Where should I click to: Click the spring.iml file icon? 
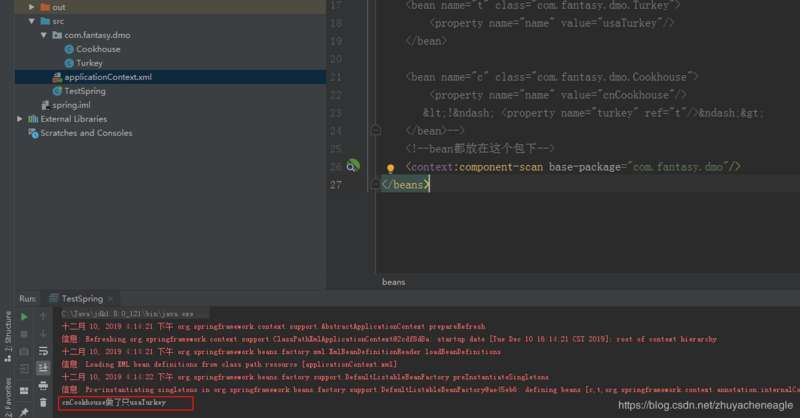point(45,105)
